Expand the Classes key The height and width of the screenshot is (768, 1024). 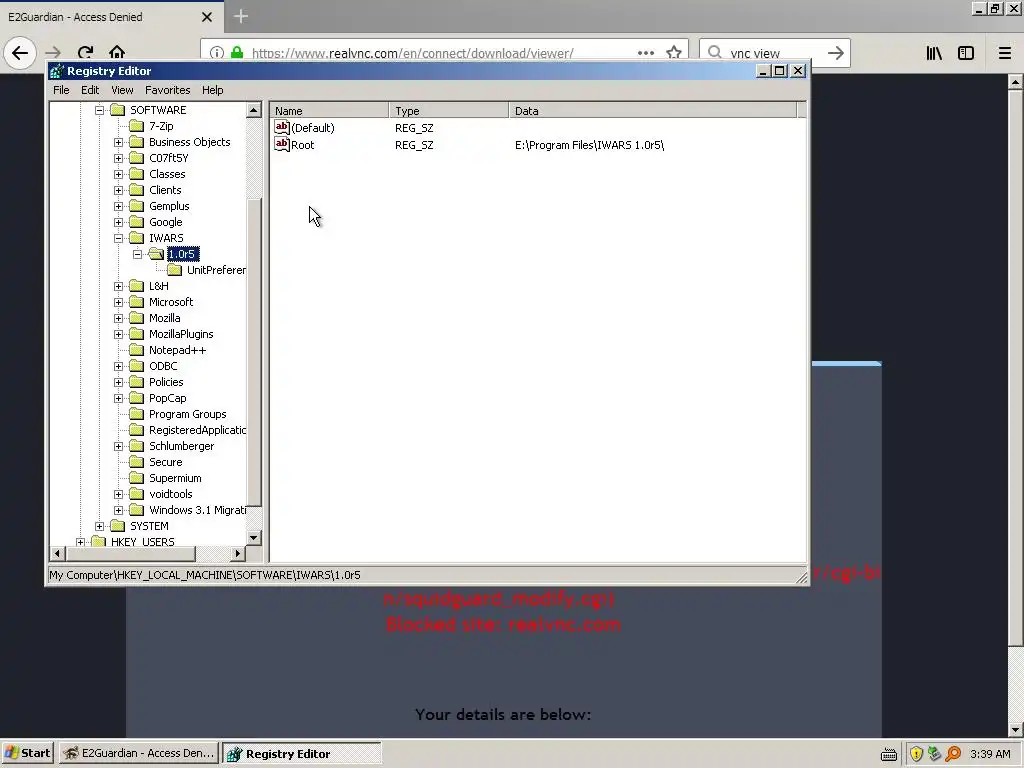118,174
